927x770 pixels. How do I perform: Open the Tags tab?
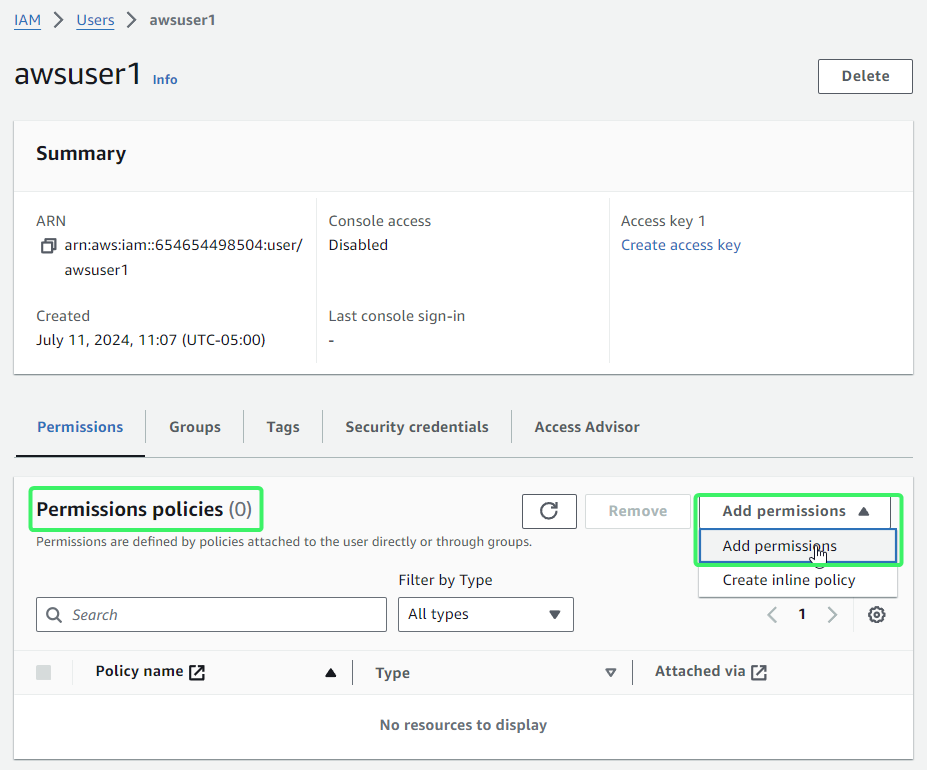coord(283,427)
